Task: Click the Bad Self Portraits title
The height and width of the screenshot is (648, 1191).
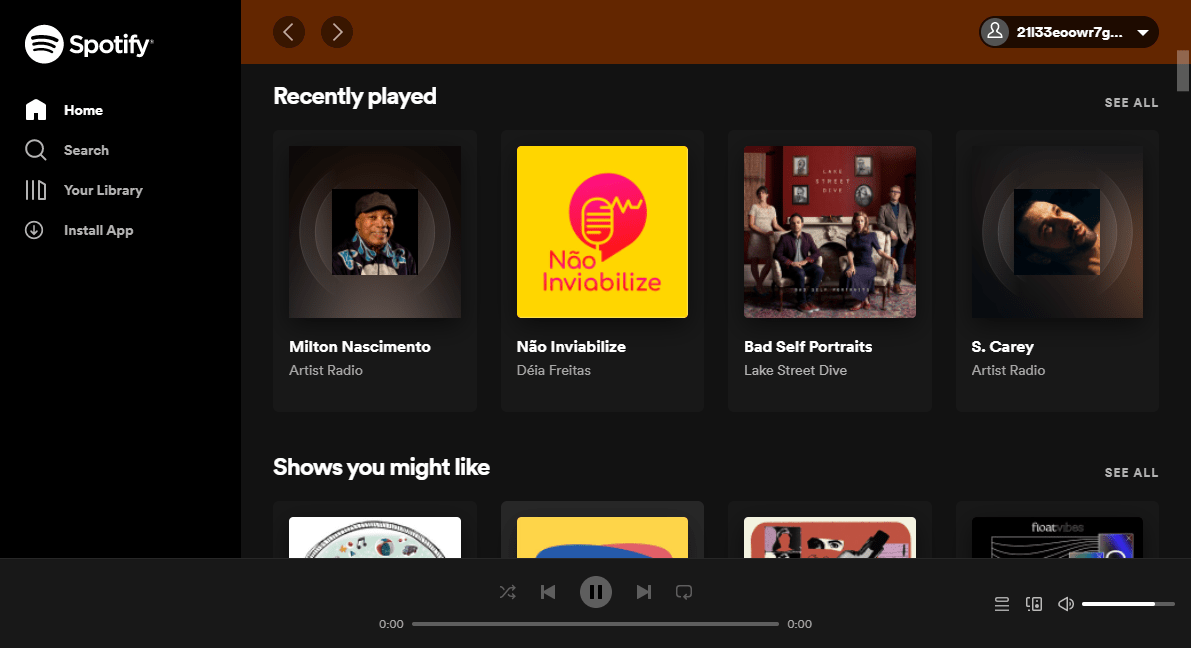Action: [x=808, y=346]
